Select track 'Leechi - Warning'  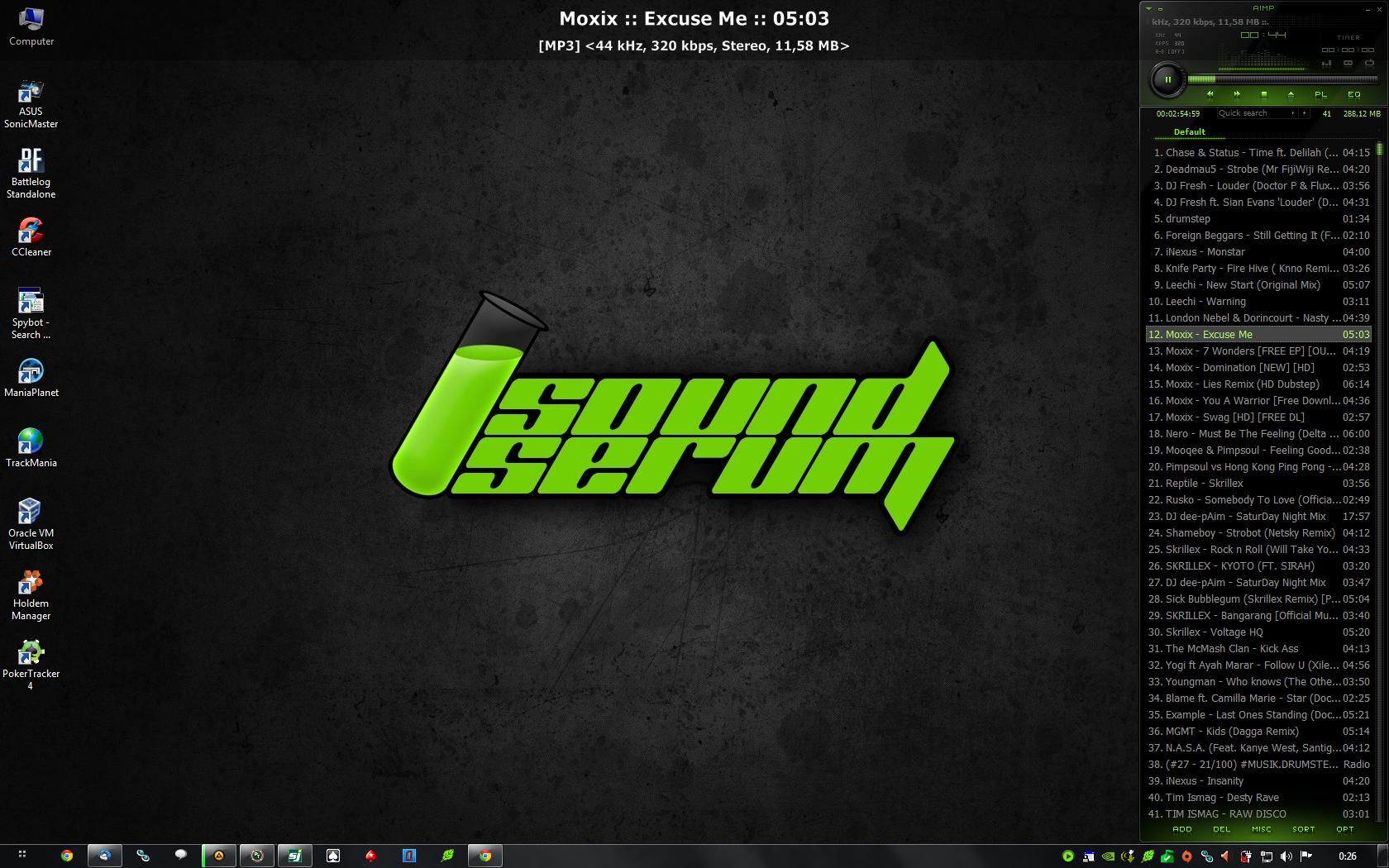coord(1258,302)
